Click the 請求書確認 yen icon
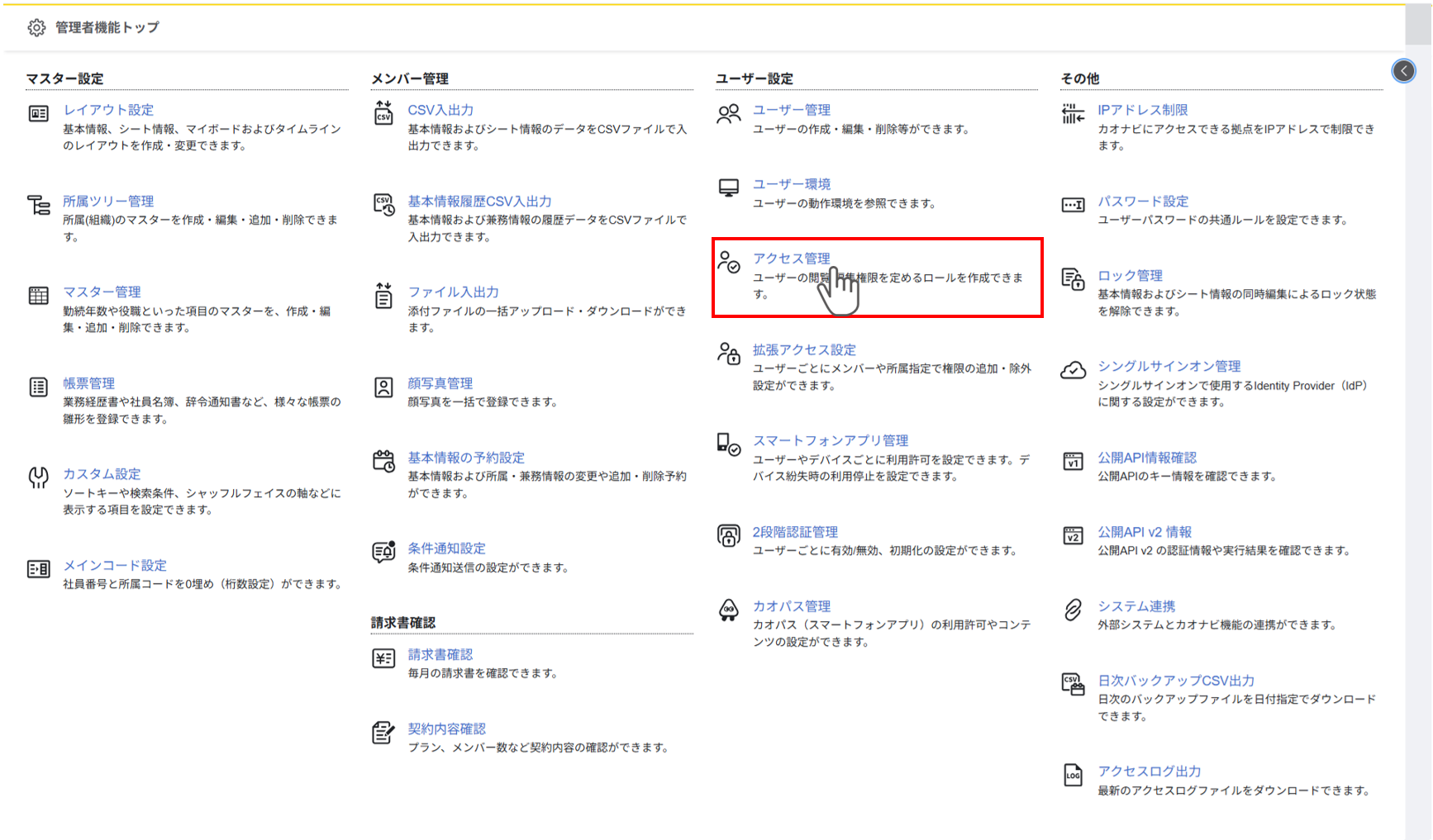 [383, 657]
